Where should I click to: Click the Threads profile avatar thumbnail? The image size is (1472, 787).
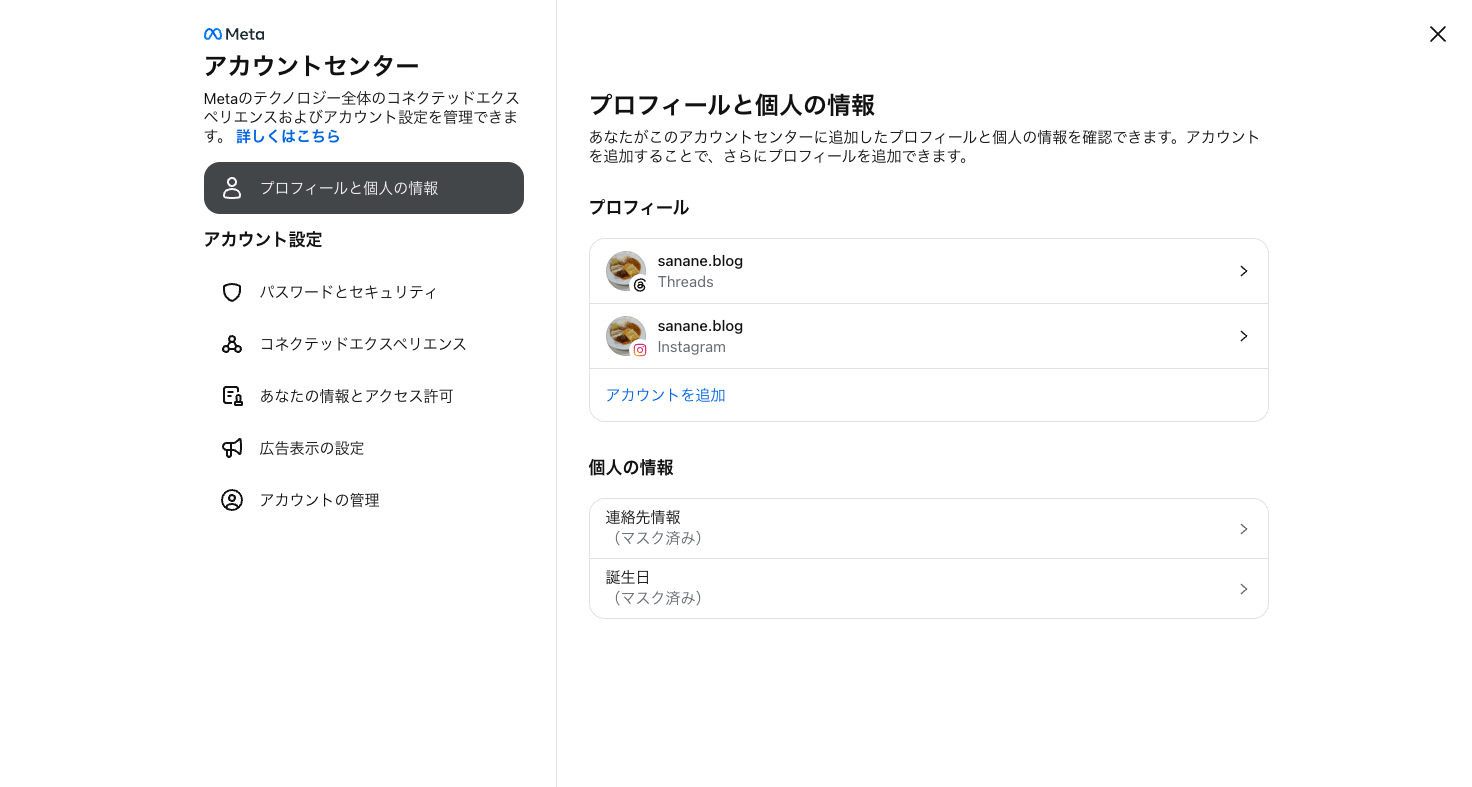coord(626,271)
